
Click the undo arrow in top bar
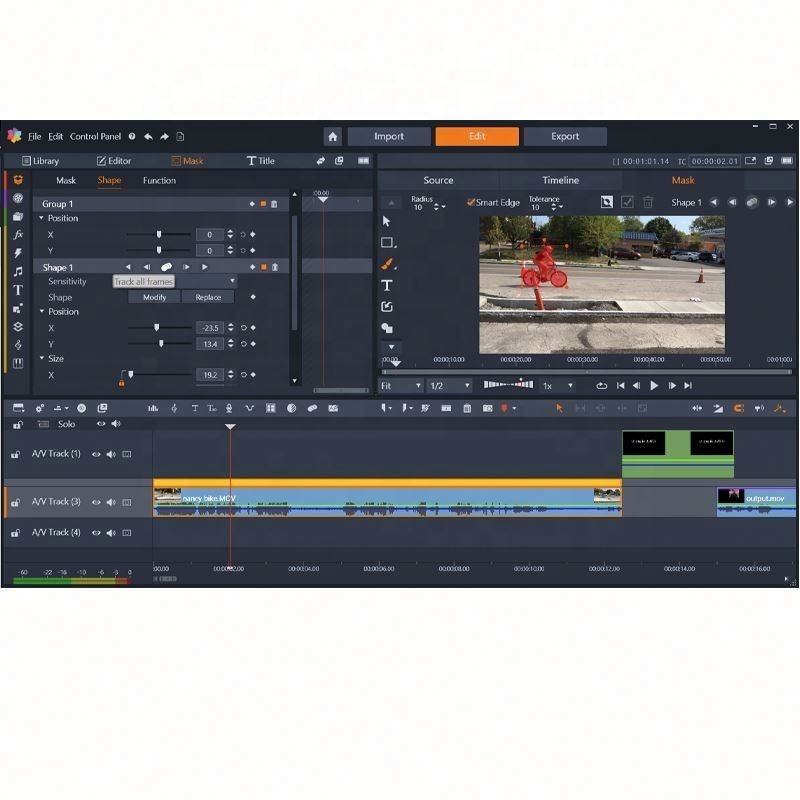148,137
